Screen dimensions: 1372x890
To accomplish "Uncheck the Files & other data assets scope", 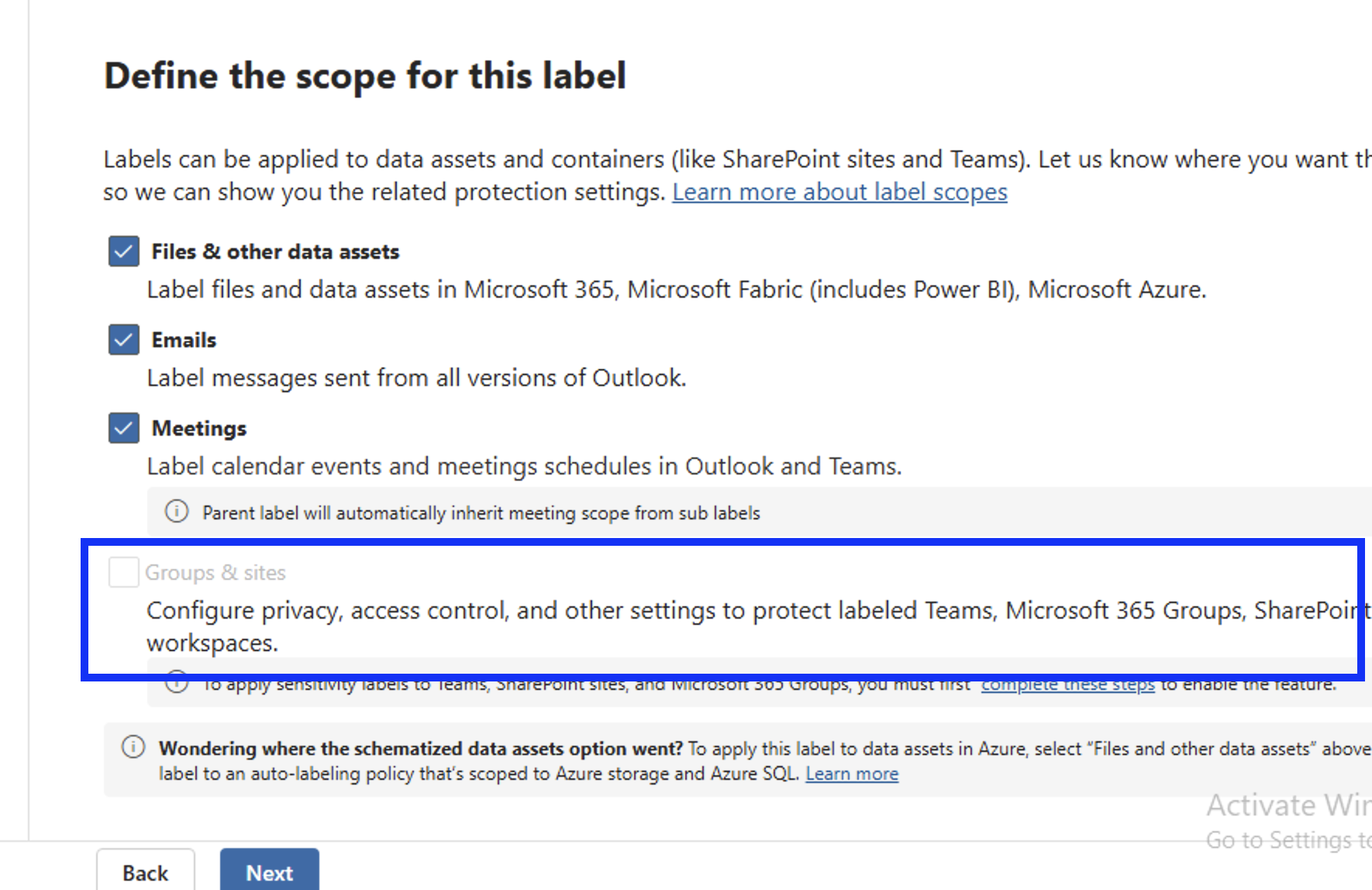I will click(122, 251).
